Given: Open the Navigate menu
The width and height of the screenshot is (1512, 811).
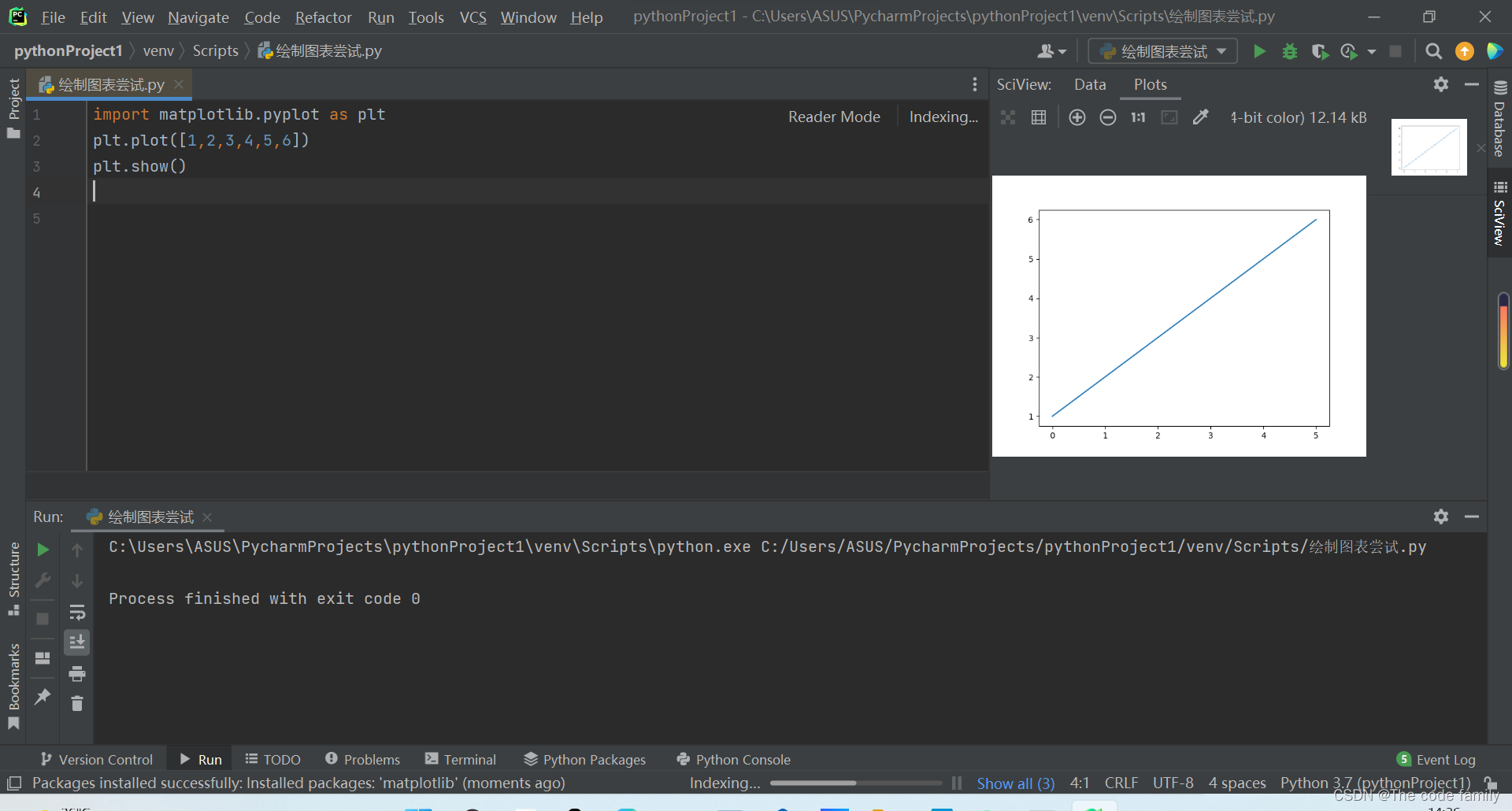Looking at the screenshot, I should coord(198,17).
